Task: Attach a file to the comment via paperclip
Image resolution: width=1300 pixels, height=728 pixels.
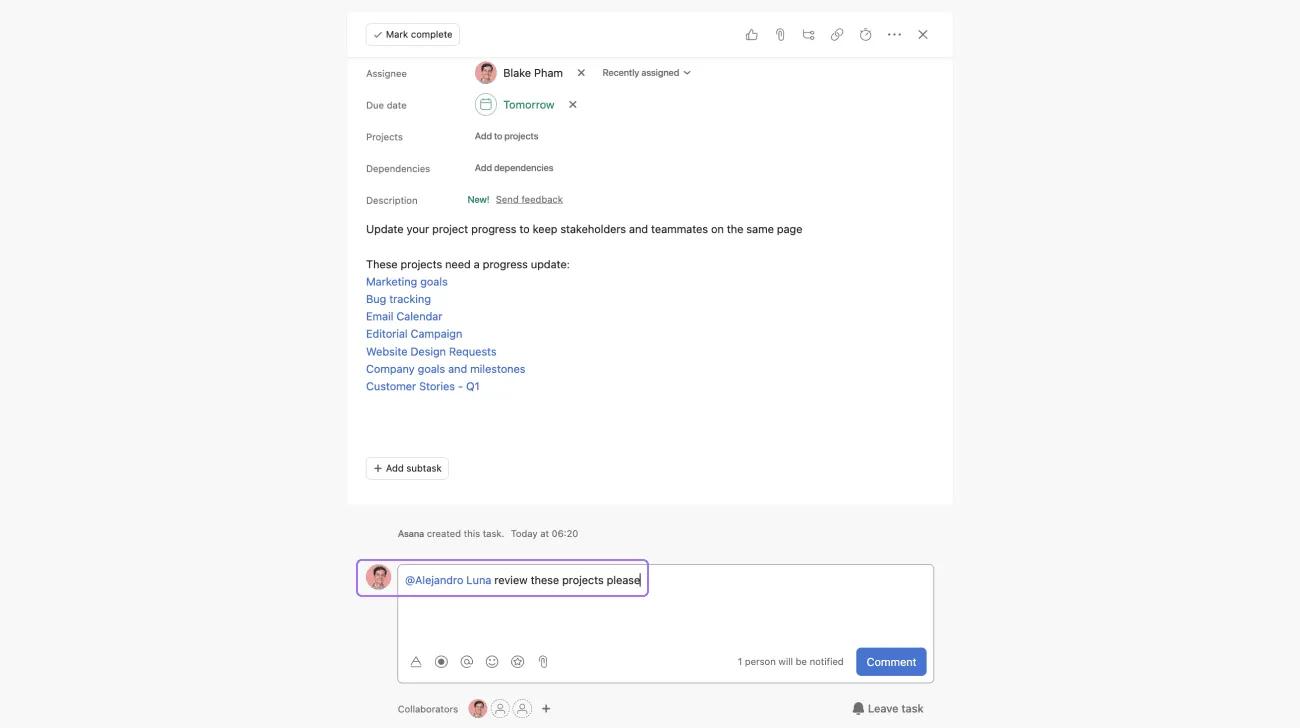Action: tap(541, 660)
